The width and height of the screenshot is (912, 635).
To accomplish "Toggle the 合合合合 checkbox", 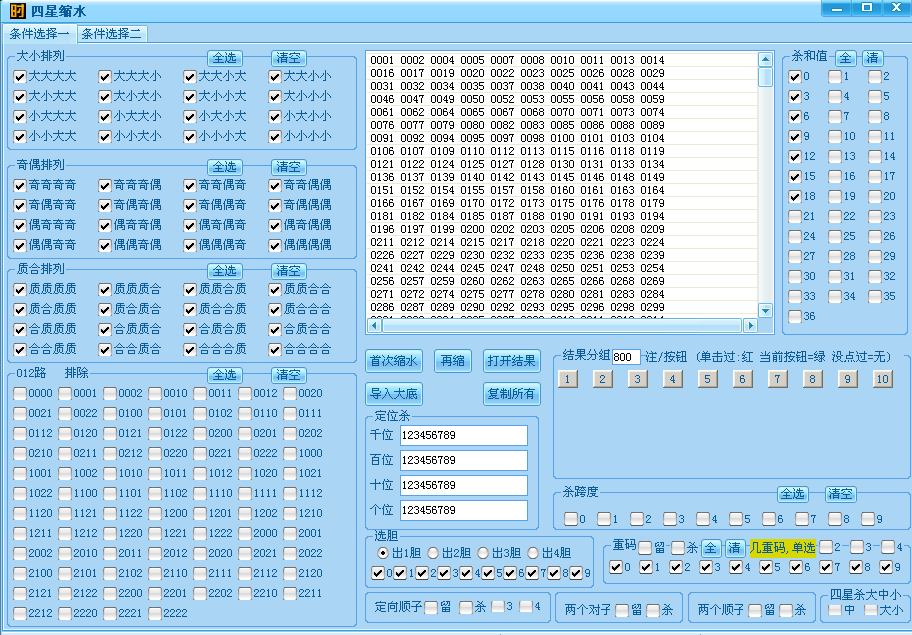I will coord(275,349).
